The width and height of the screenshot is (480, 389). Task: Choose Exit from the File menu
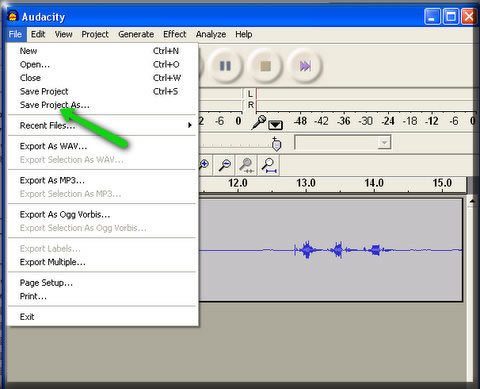[103, 317]
